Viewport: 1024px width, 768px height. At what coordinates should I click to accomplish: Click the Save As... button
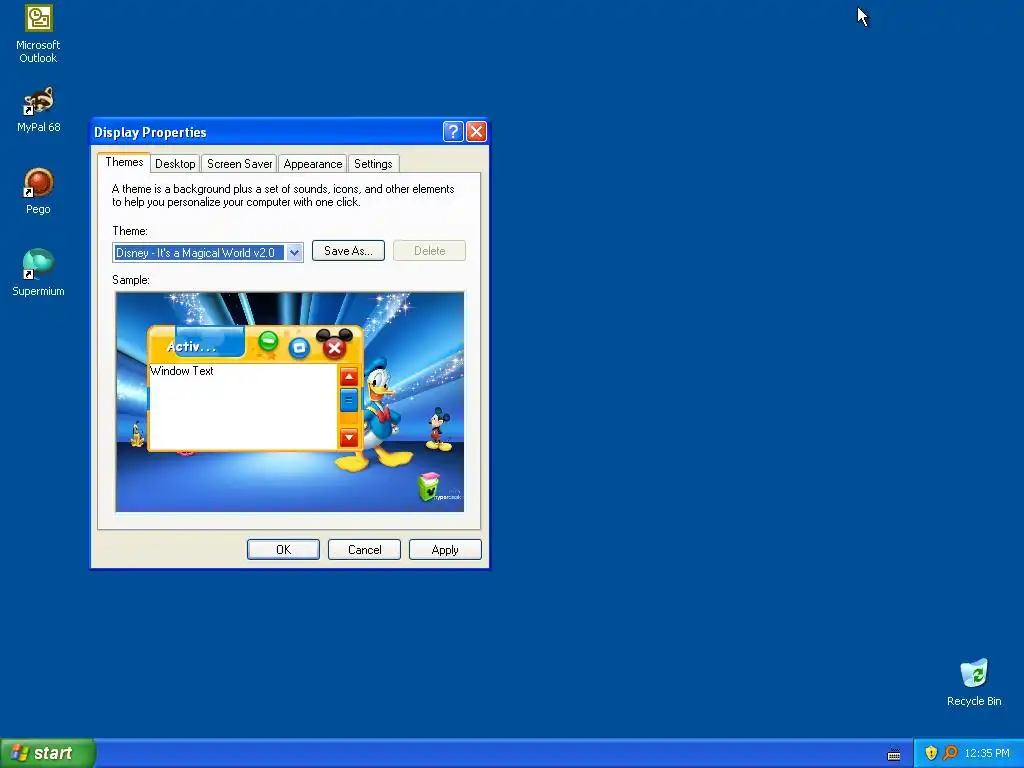(x=348, y=251)
